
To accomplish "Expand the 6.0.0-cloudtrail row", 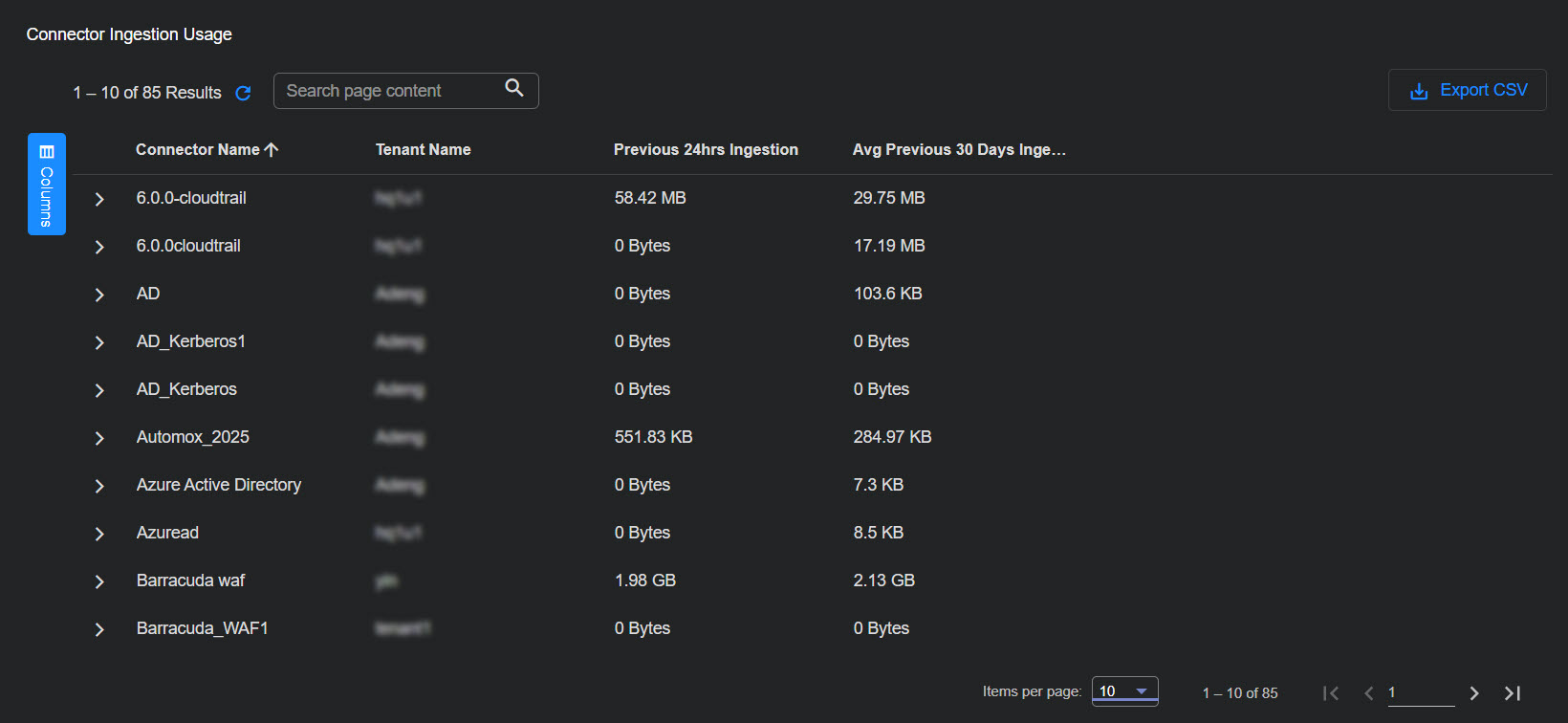I will pos(99,199).
